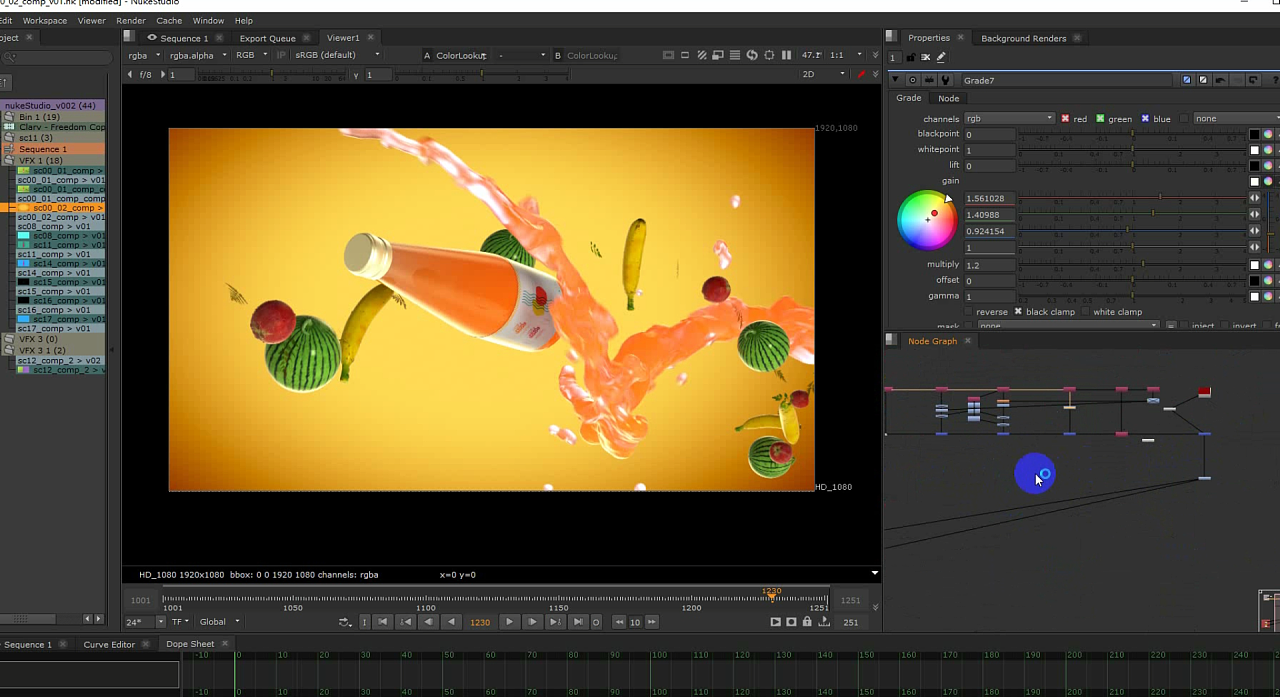Viewport: 1280px width, 697px height.
Task: Enable the white clamp checkbox
Action: [1086, 312]
